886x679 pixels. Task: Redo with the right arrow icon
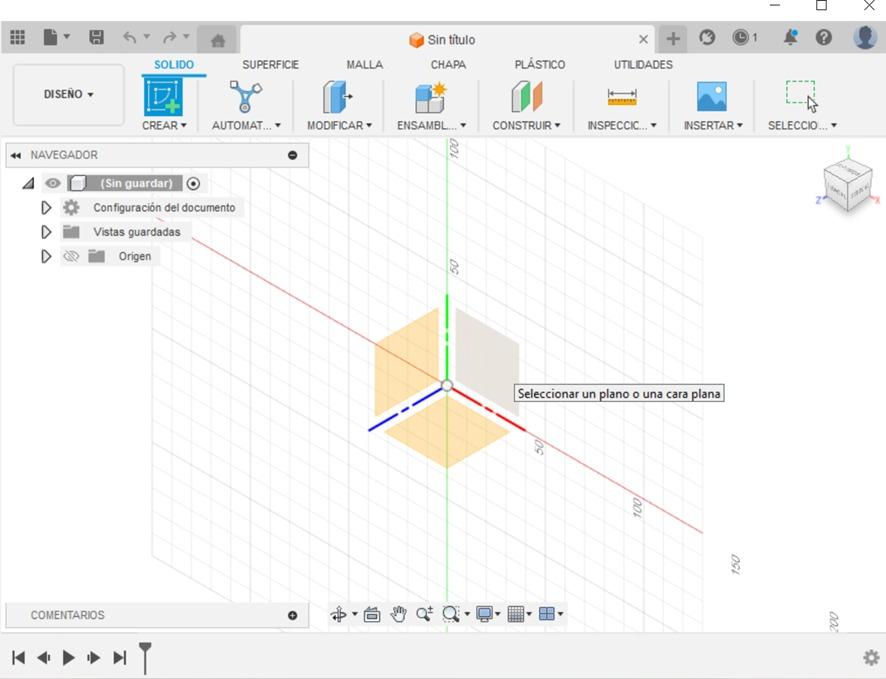[169, 38]
